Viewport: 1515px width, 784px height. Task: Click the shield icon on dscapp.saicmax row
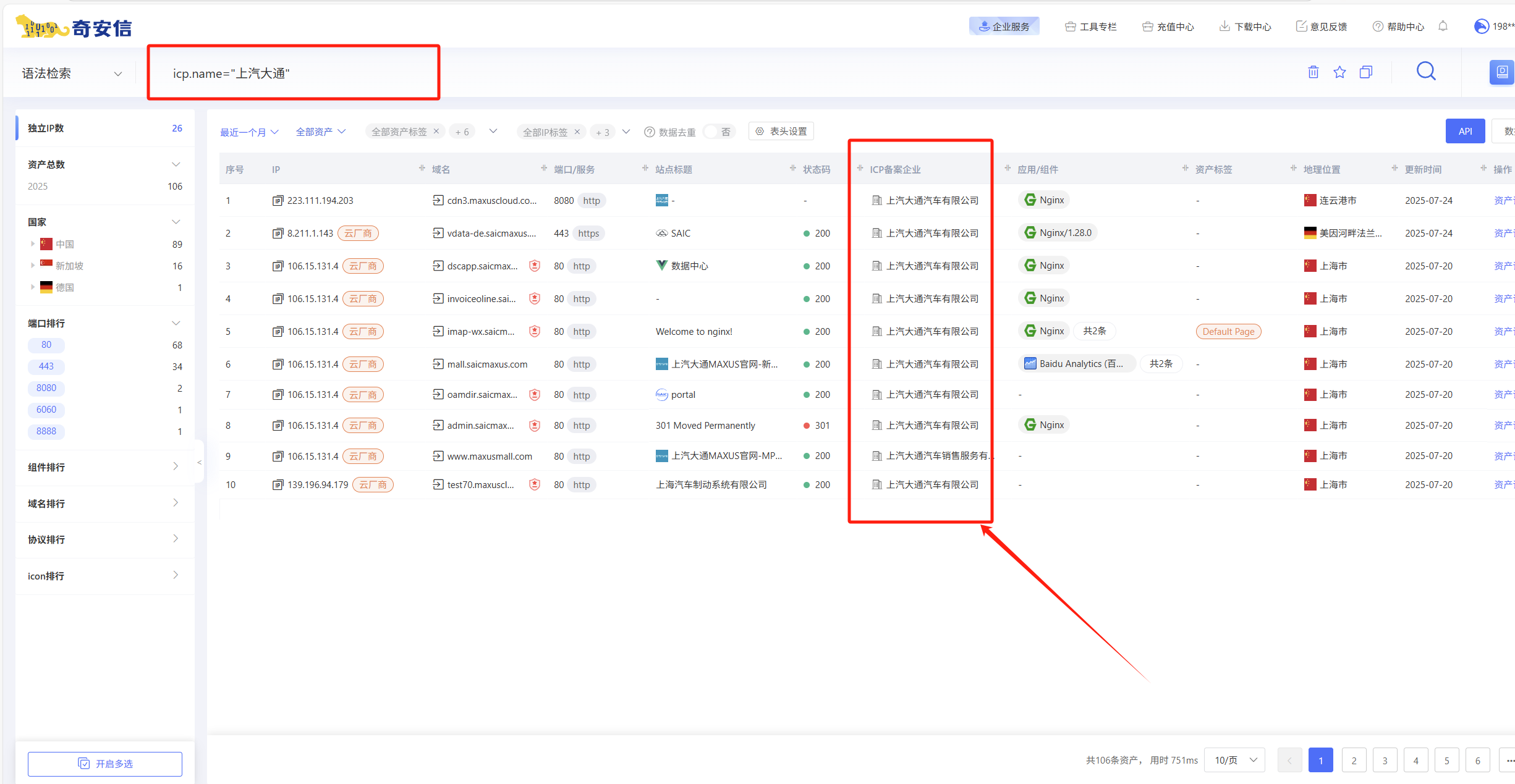click(535, 266)
